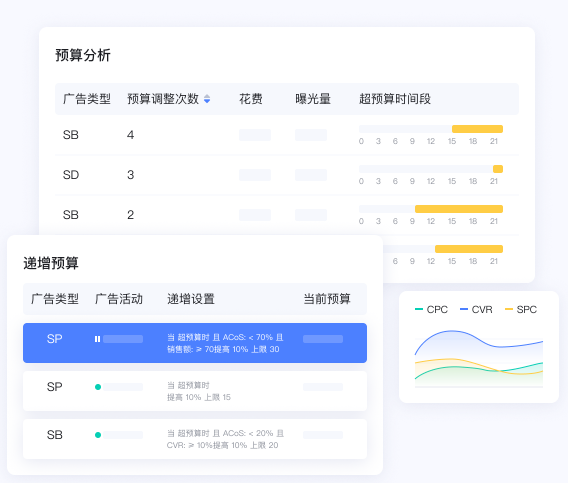
Task: Click 花费 placeholder in SD row
Action: (255, 175)
